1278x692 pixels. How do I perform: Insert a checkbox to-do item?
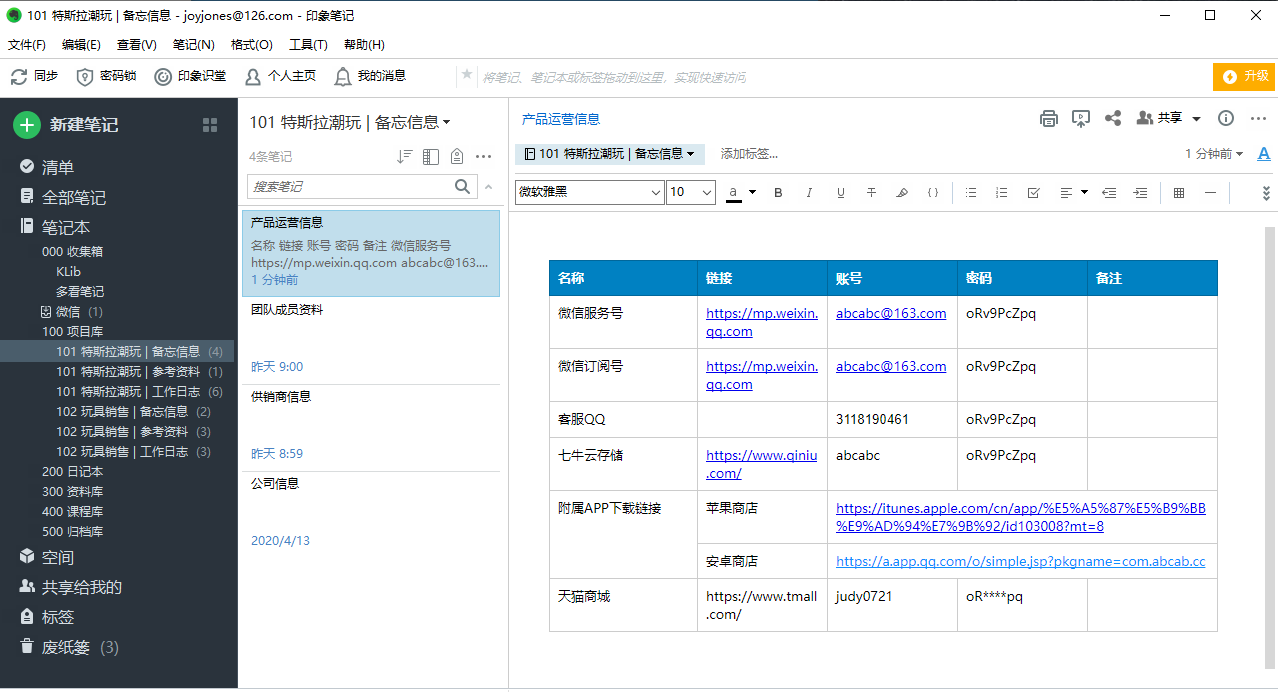pos(1034,192)
